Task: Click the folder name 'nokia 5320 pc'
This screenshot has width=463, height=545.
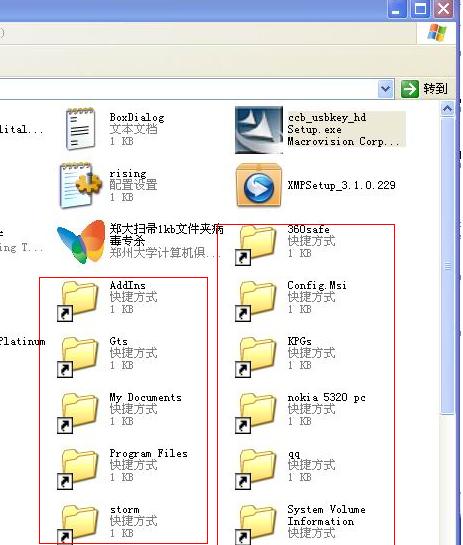Action: click(326, 397)
